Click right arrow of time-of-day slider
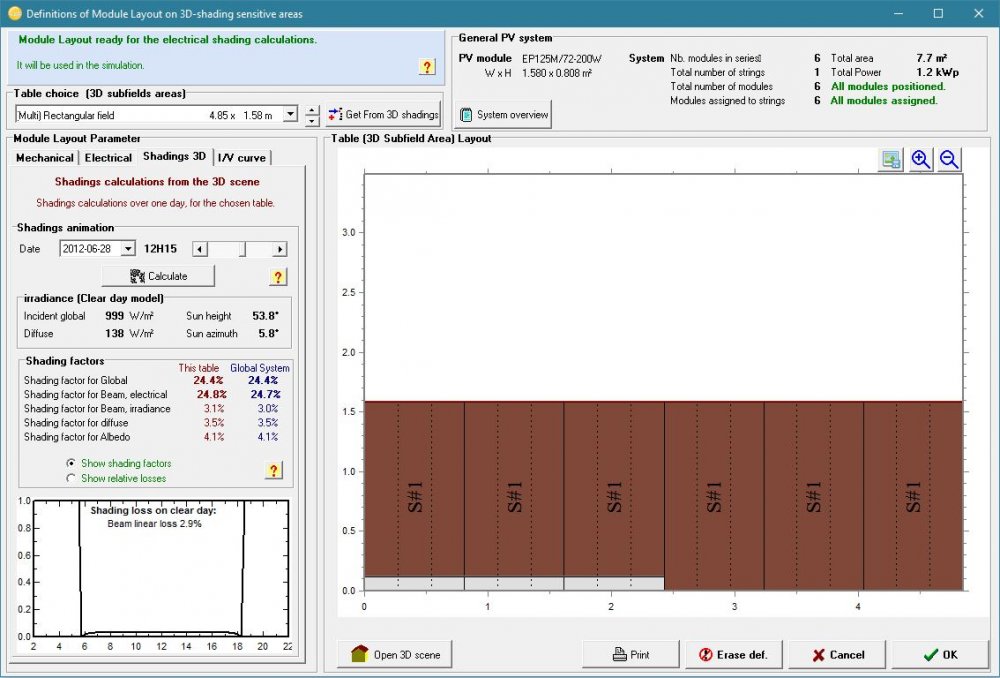 click(x=280, y=249)
